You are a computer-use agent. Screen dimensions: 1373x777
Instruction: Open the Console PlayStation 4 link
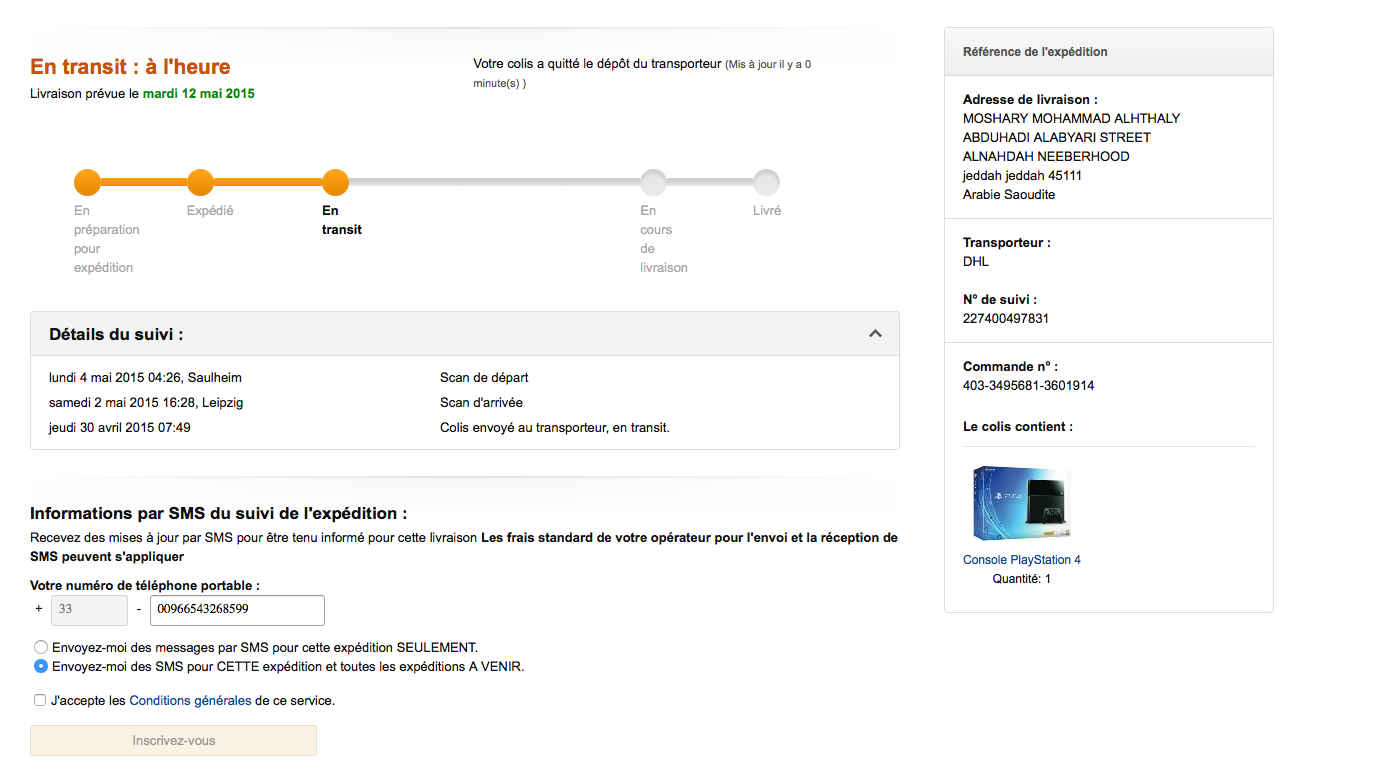1021,560
